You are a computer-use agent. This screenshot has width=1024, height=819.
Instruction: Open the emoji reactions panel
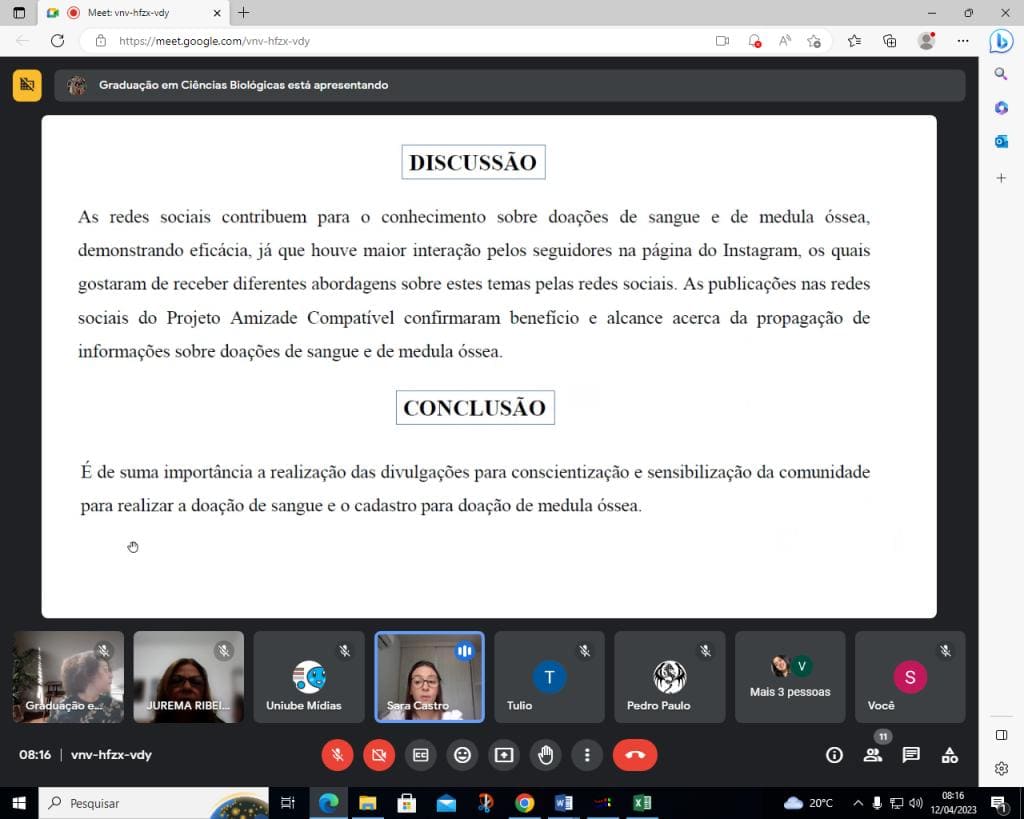click(x=462, y=755)
